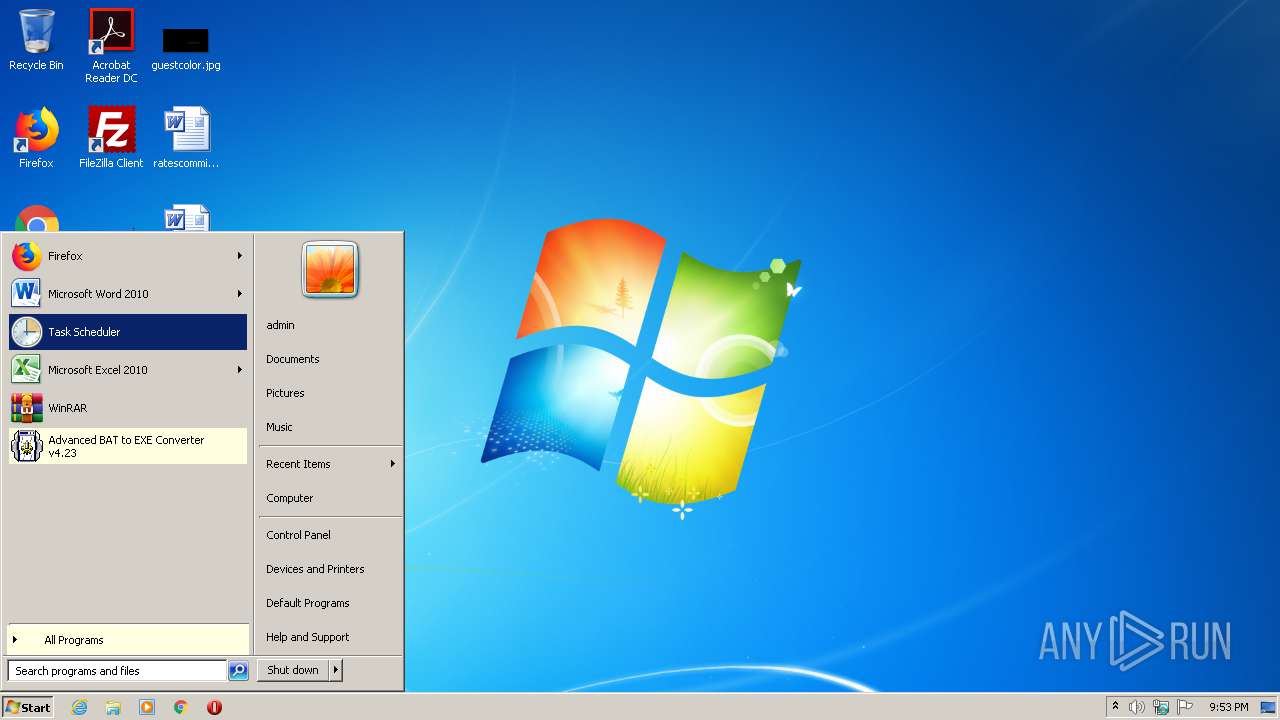
Task: Open the All Programs list
Action: (128, 640)
